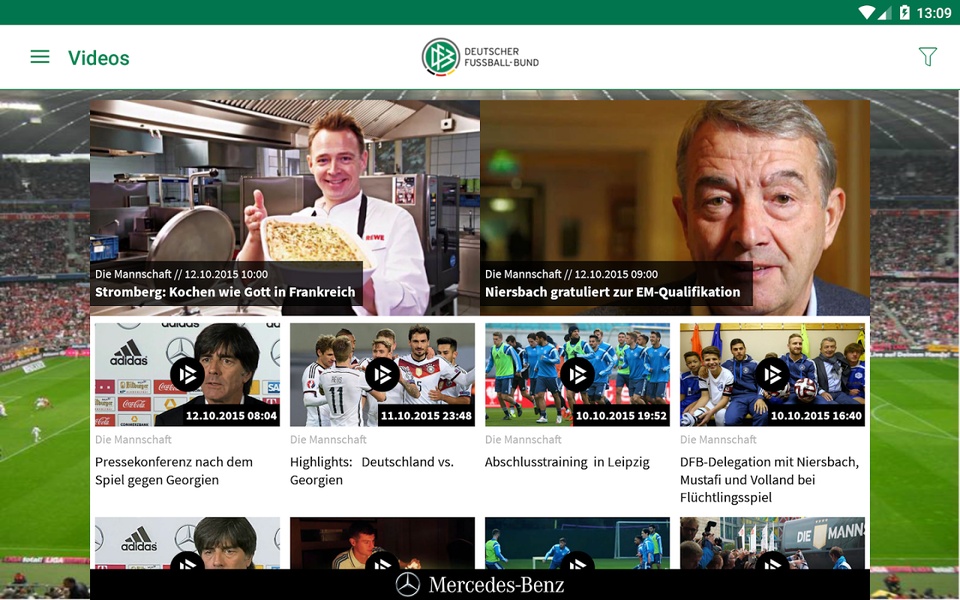Screen dimensions: 960x600
Task: Tap the Wi-Fi status icon
Action: 866,12
